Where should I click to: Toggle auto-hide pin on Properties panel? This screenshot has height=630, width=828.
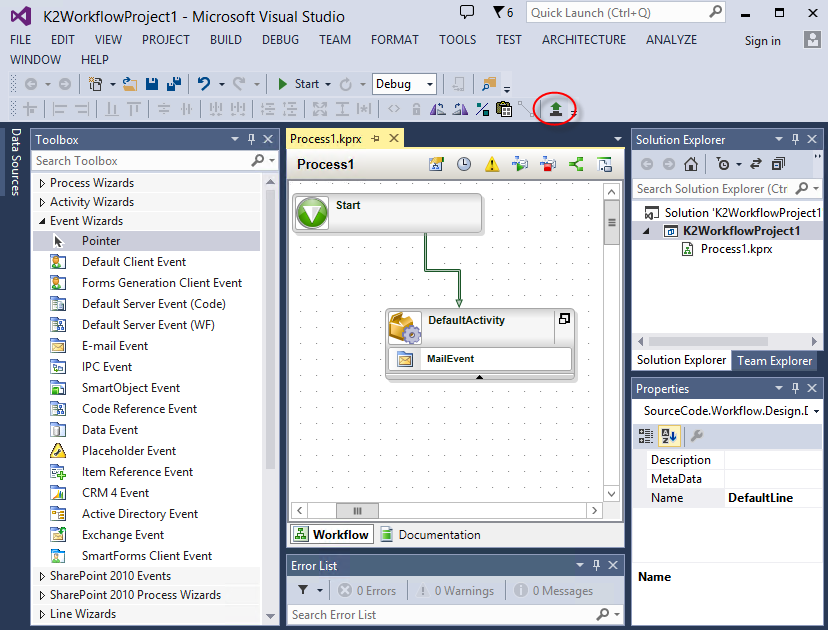pyautogui.click(x=795, y=388)
